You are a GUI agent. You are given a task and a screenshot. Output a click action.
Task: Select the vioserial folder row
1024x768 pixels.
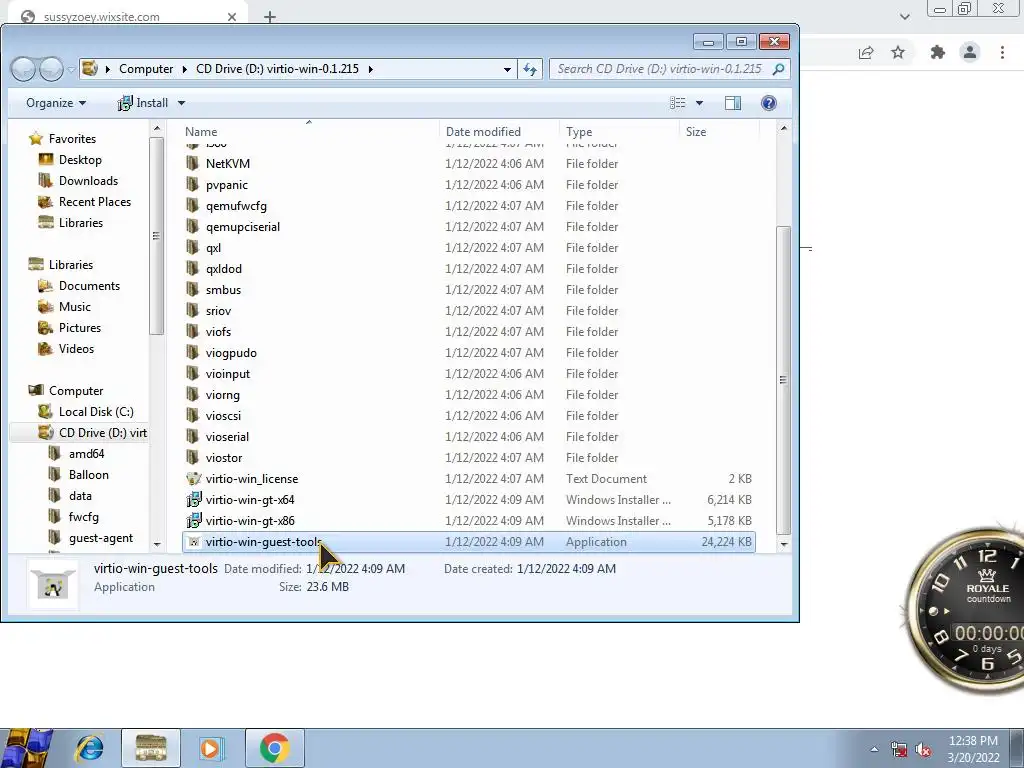click(469, 437)
